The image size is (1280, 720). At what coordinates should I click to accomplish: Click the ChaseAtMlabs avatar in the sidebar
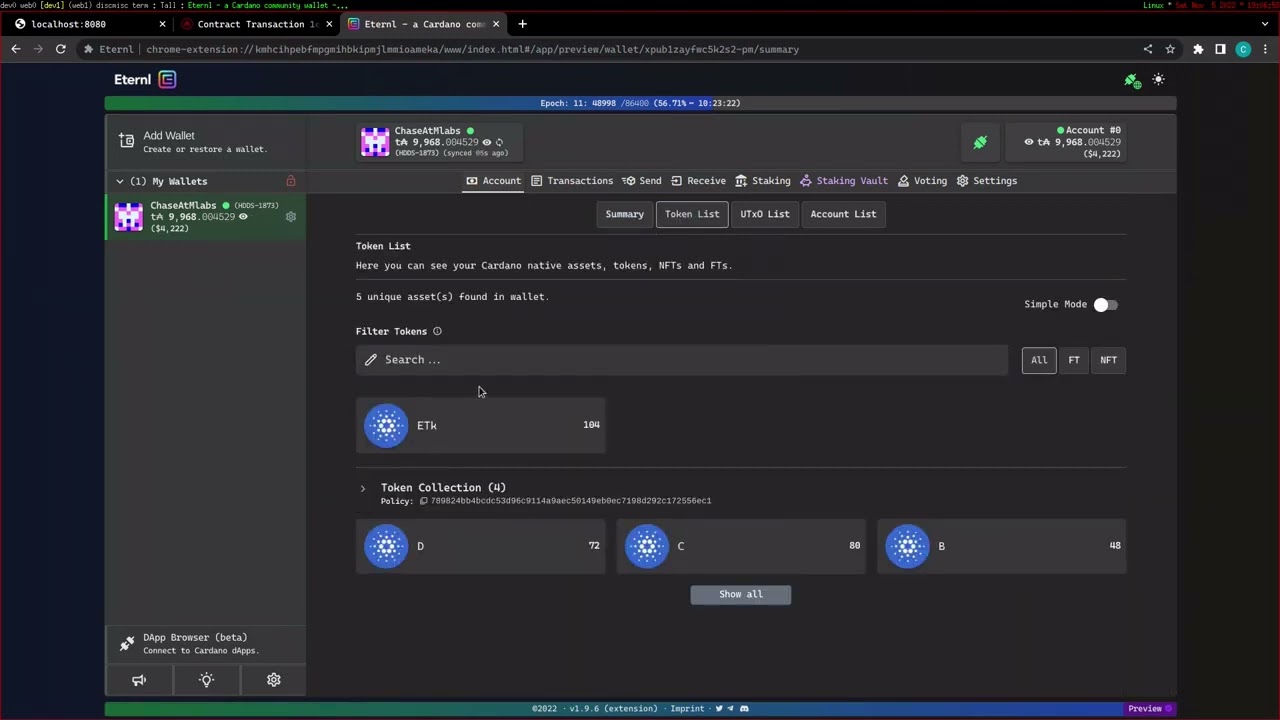click(128, 217)
